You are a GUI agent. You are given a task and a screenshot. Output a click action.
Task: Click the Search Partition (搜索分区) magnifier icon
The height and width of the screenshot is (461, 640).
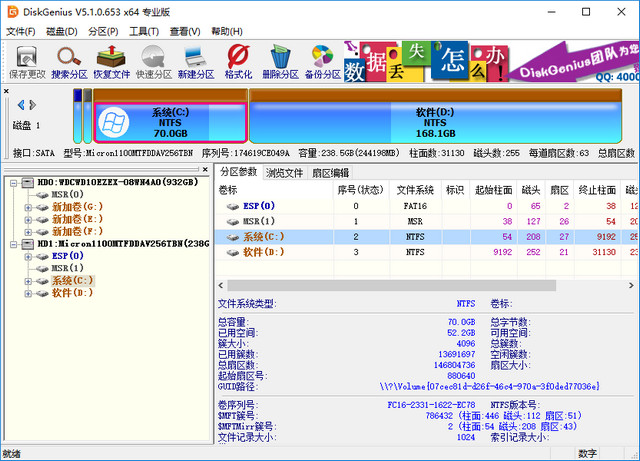click(69, 62)
